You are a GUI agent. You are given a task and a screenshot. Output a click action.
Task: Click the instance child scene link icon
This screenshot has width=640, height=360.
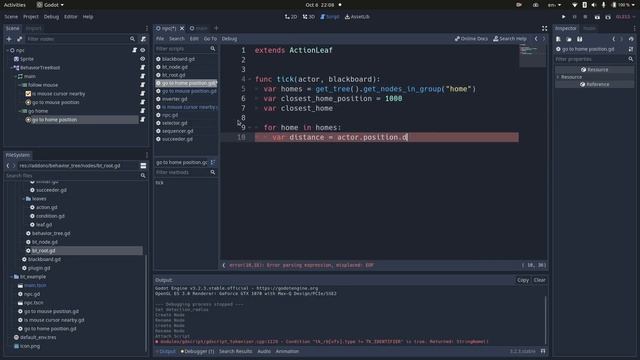(x=20, y=39)
